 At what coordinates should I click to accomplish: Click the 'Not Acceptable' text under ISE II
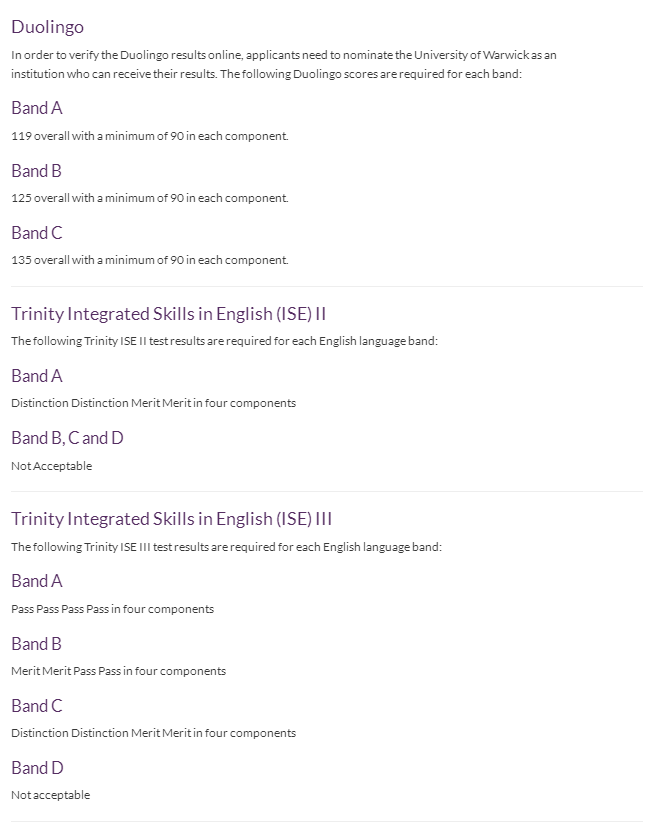51,466
